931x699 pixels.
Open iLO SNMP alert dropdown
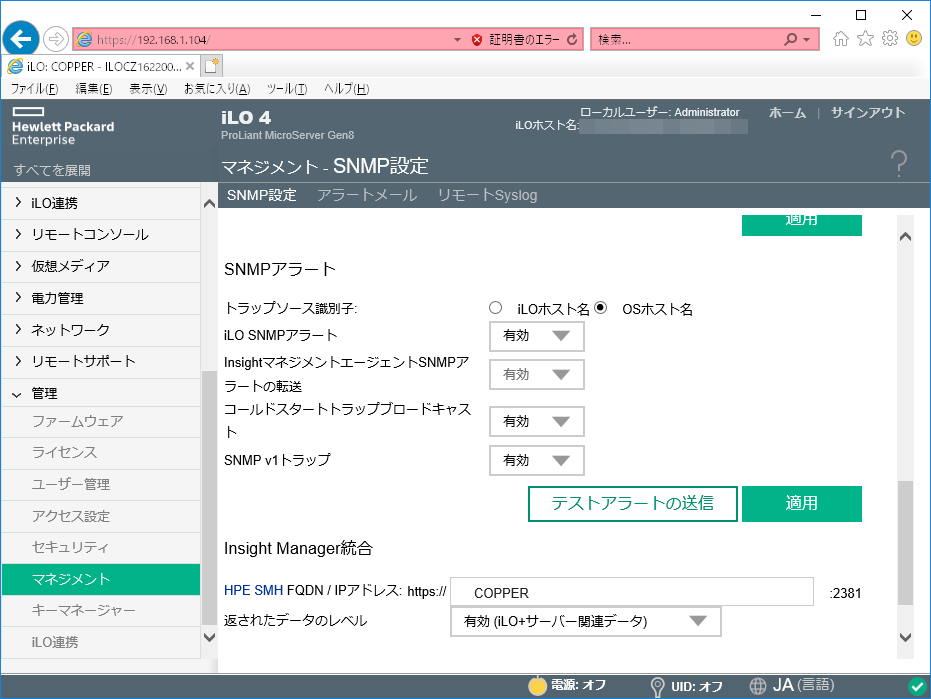537,336
